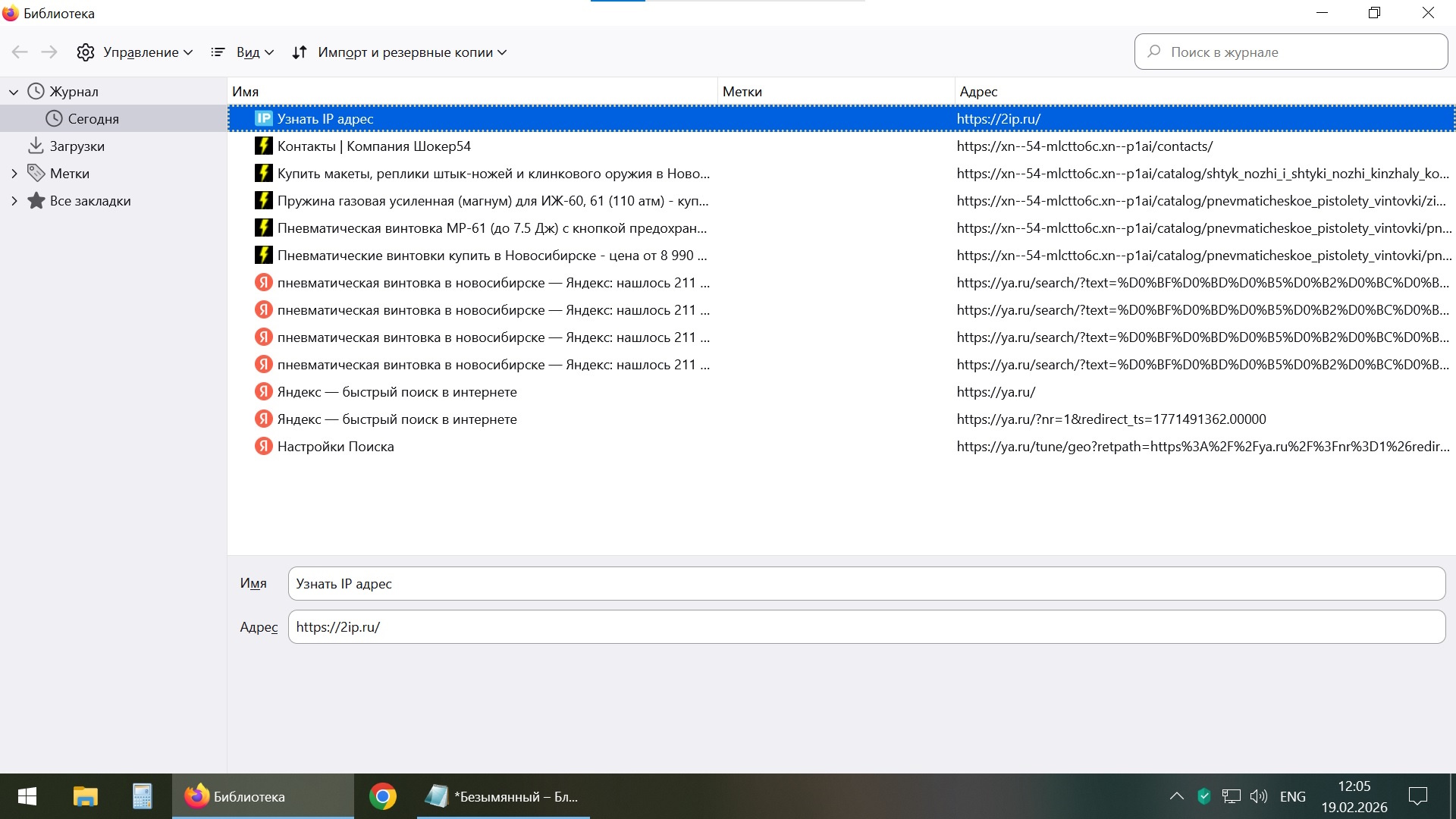Sort by the Адрес column header
This screenshot has width=1456, height=819.
(978, 92)
